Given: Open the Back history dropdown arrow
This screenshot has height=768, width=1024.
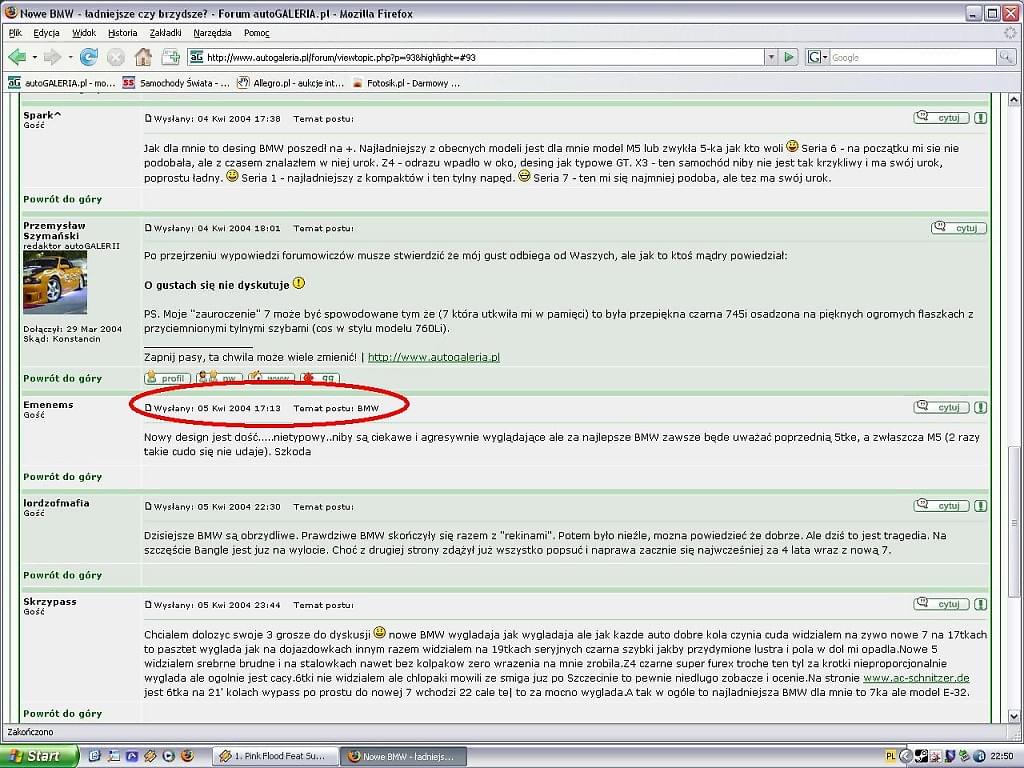Looking at the screenshot, I should (x=35, y=57).
